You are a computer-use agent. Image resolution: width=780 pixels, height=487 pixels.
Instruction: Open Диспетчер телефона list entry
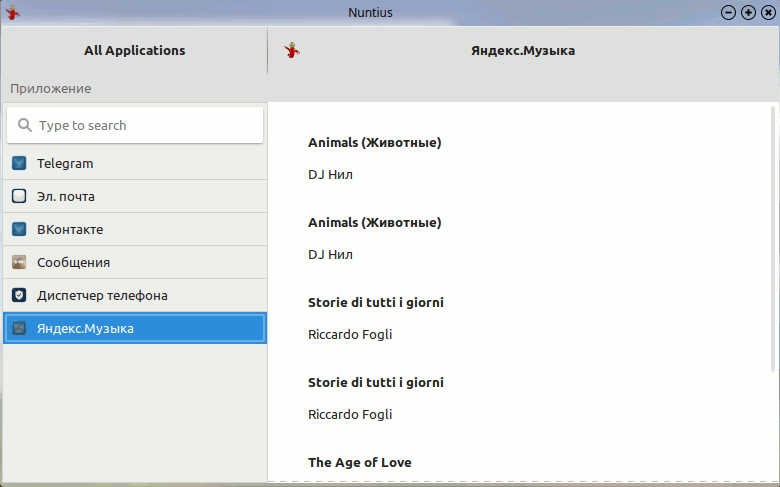pyautogui.click(x=135, y=295)
